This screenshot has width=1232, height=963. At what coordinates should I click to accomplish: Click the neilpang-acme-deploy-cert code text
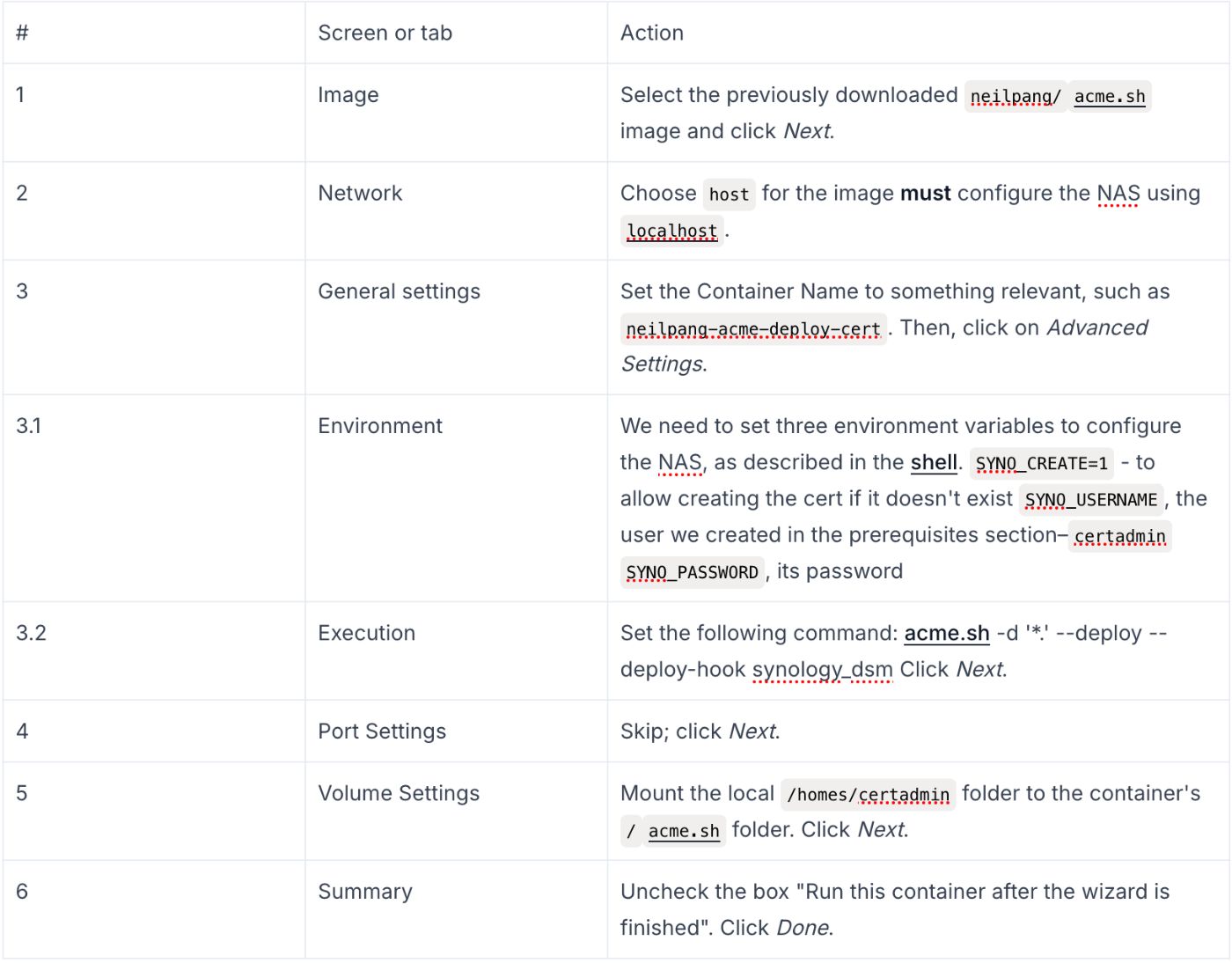[x=752, y=329]
